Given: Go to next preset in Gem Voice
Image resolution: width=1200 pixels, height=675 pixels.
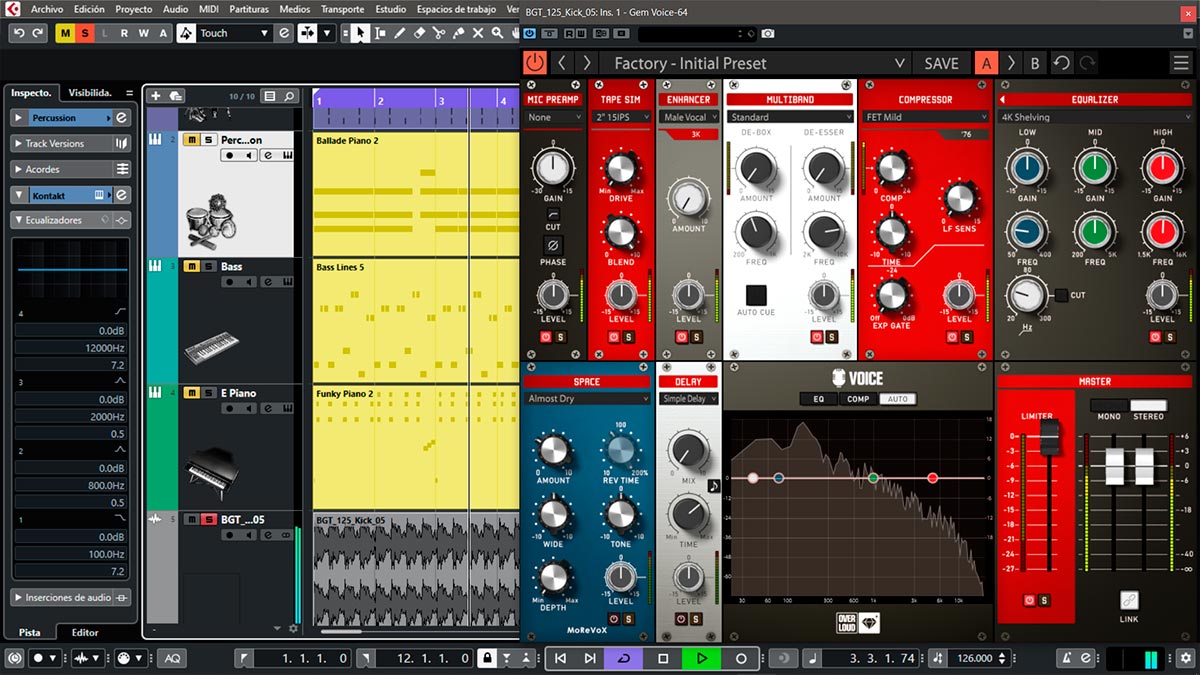Looking at the screenshot, I should click(x=587, y=63).
